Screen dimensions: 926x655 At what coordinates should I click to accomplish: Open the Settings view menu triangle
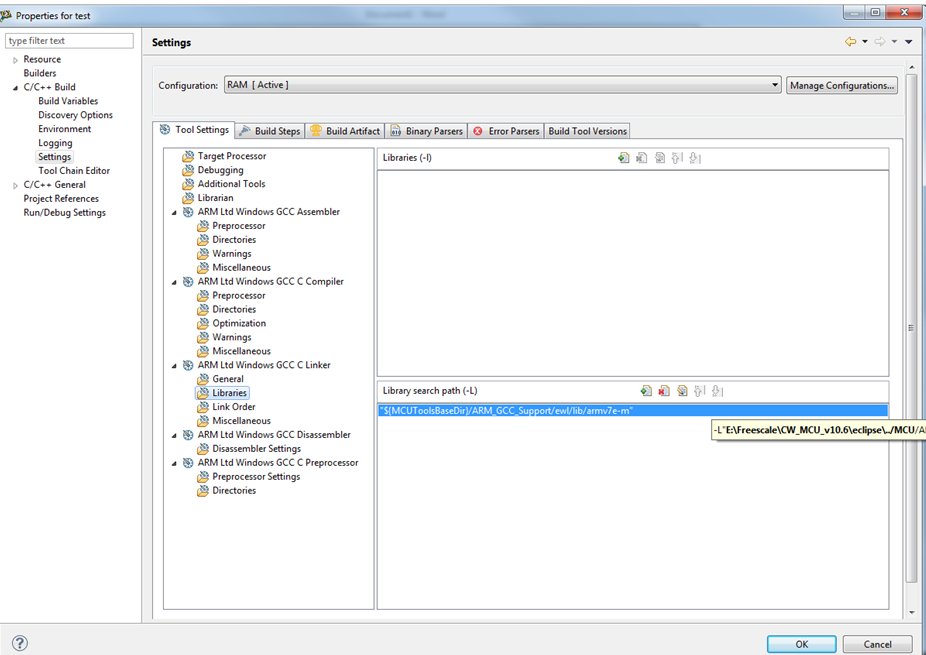(909, 42)
